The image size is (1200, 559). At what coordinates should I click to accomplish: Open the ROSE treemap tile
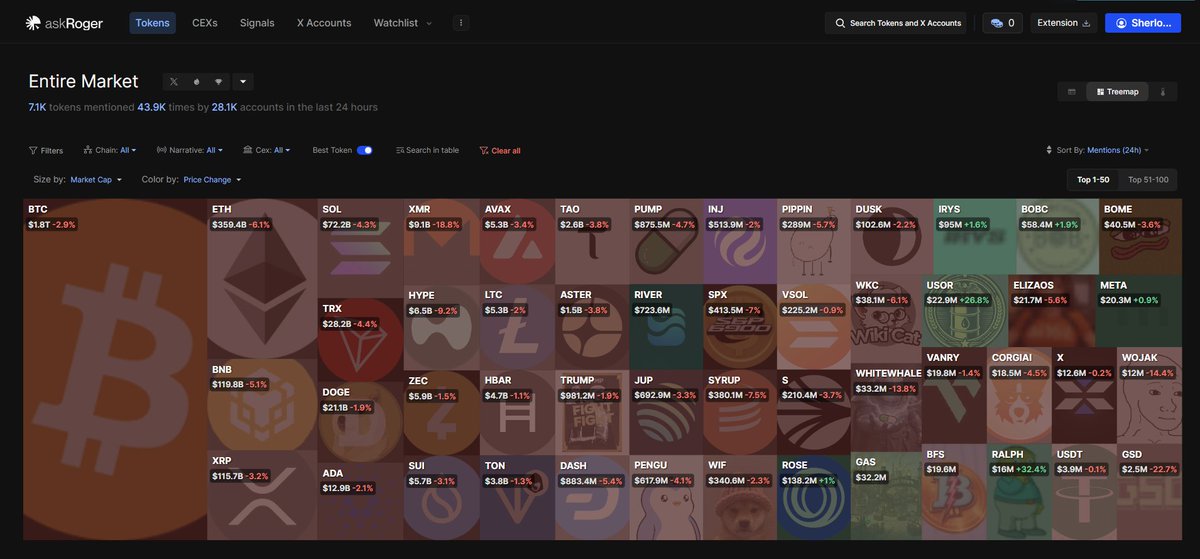(813, 497)
